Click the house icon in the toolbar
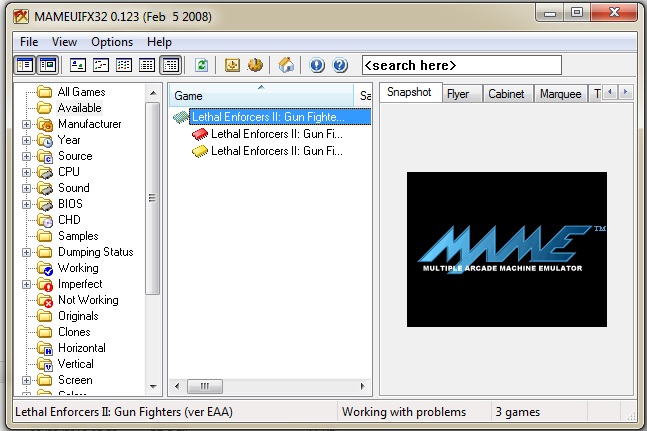 (x=286, y=65)
